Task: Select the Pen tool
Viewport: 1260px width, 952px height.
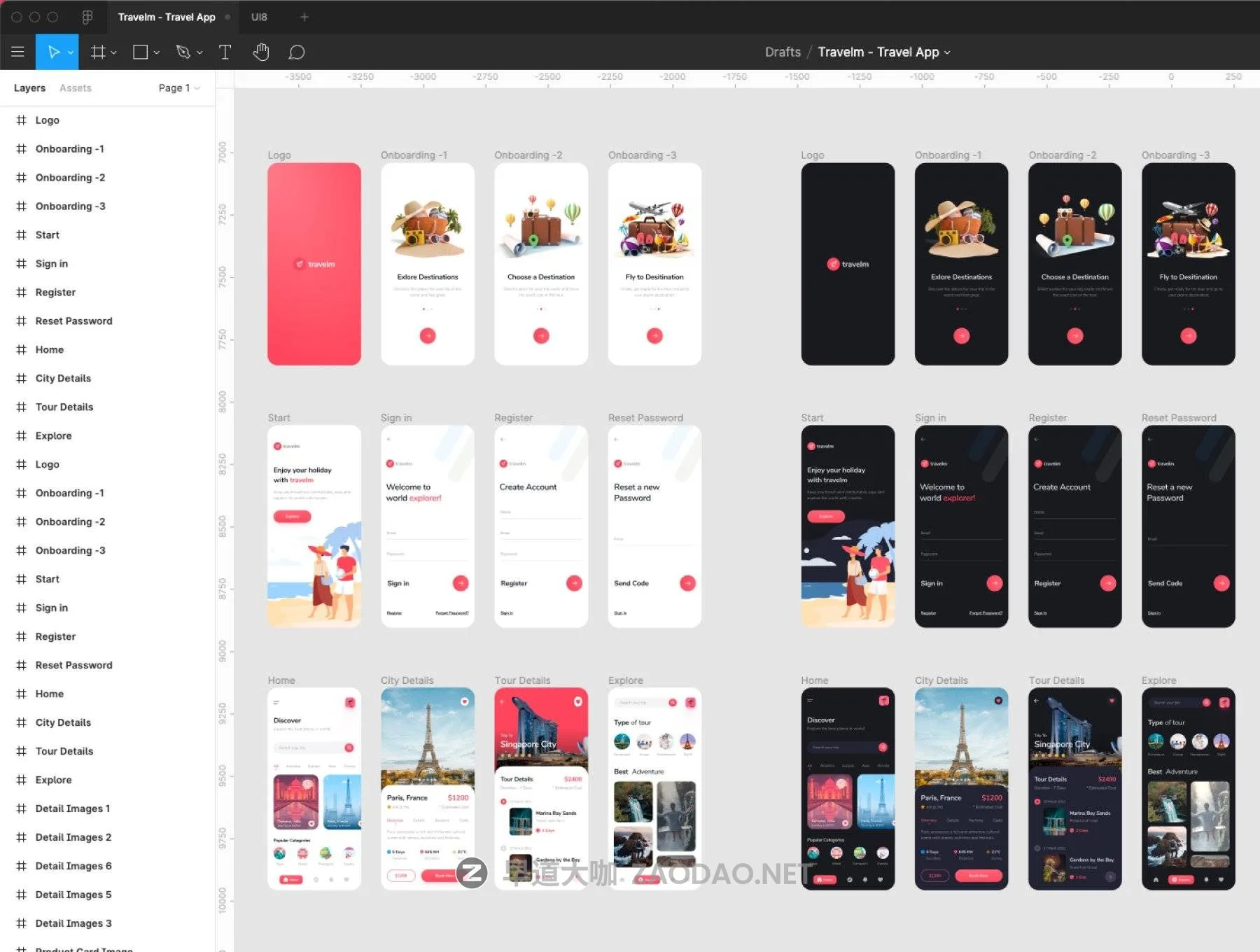Action: pyautogui.click(x=183, y=52)
